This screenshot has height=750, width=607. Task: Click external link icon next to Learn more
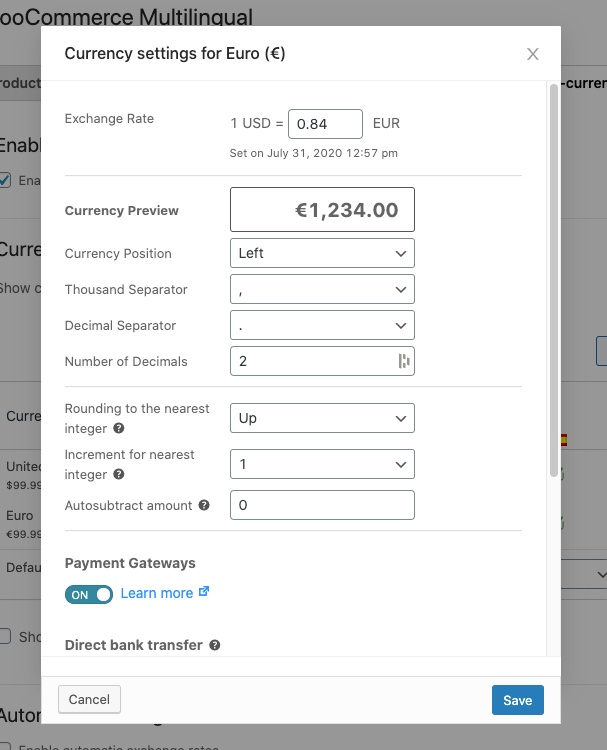(x=204, y=592)
